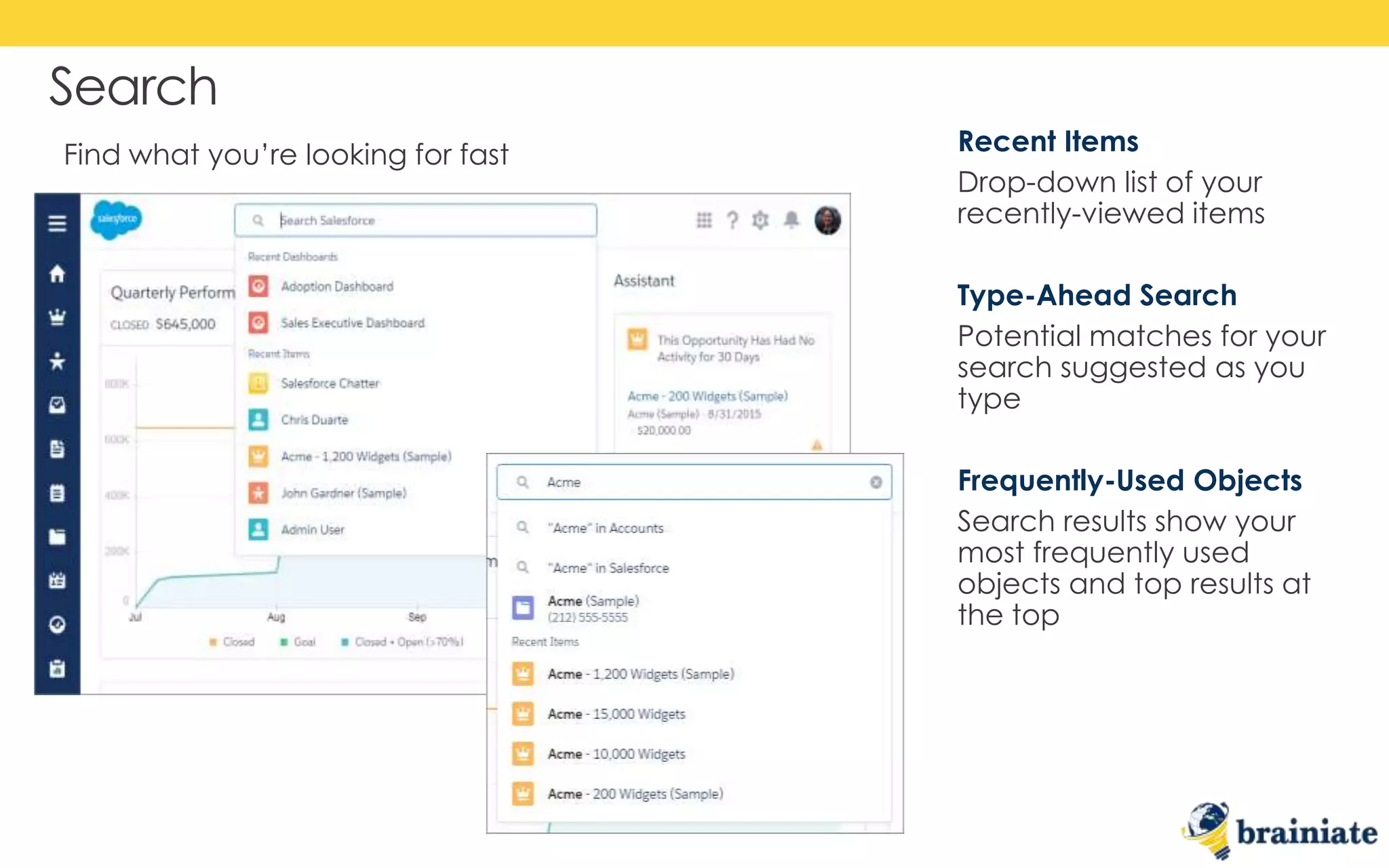Click Closed + Open legend entry
Viewport: 1389px width, 868px height.
coord(403,642)
